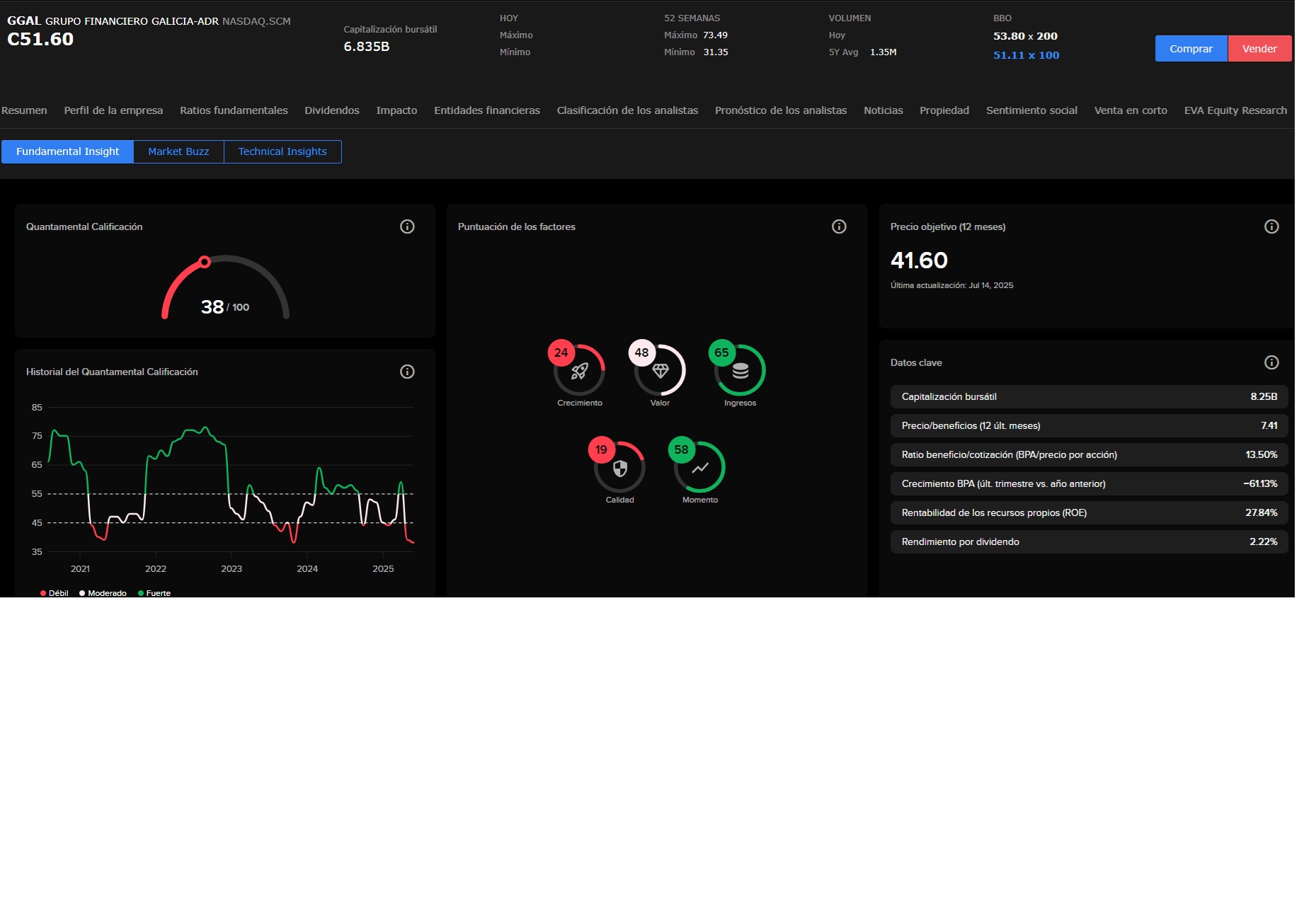
Task: Open info icon for Historial del Quantamental Calificación
Action: (407, 372)
